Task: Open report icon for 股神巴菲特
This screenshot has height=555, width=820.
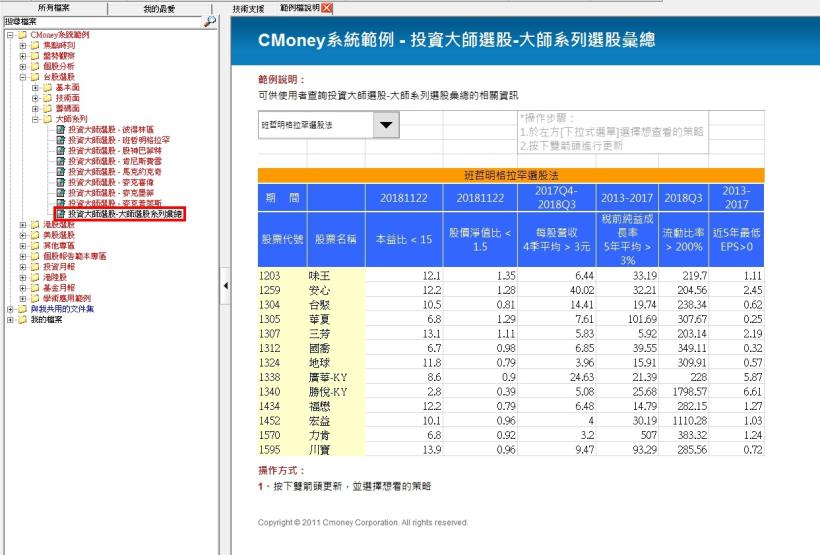Action: pos(61,150)
